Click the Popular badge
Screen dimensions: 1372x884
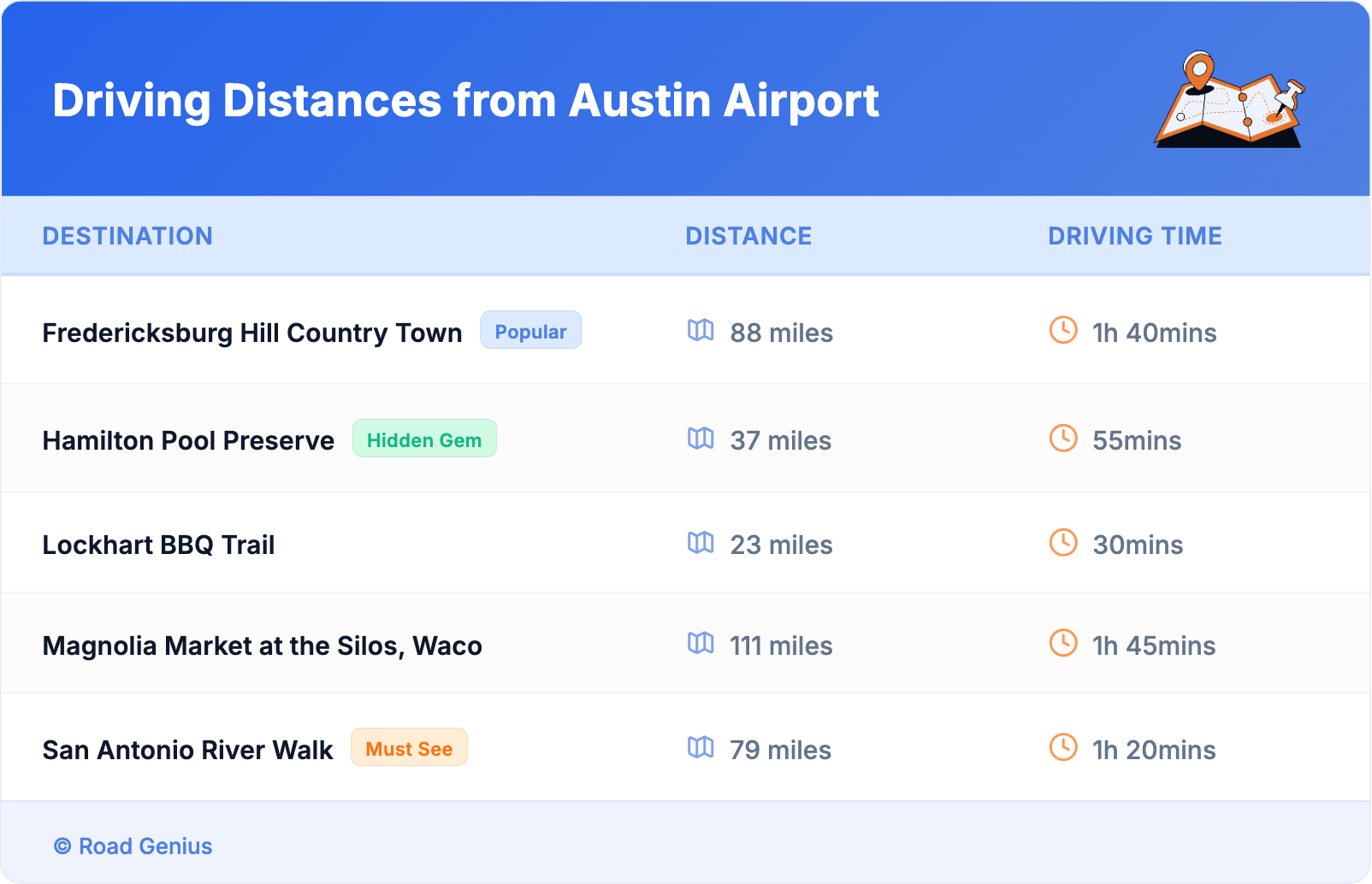[x=530, y=331]
